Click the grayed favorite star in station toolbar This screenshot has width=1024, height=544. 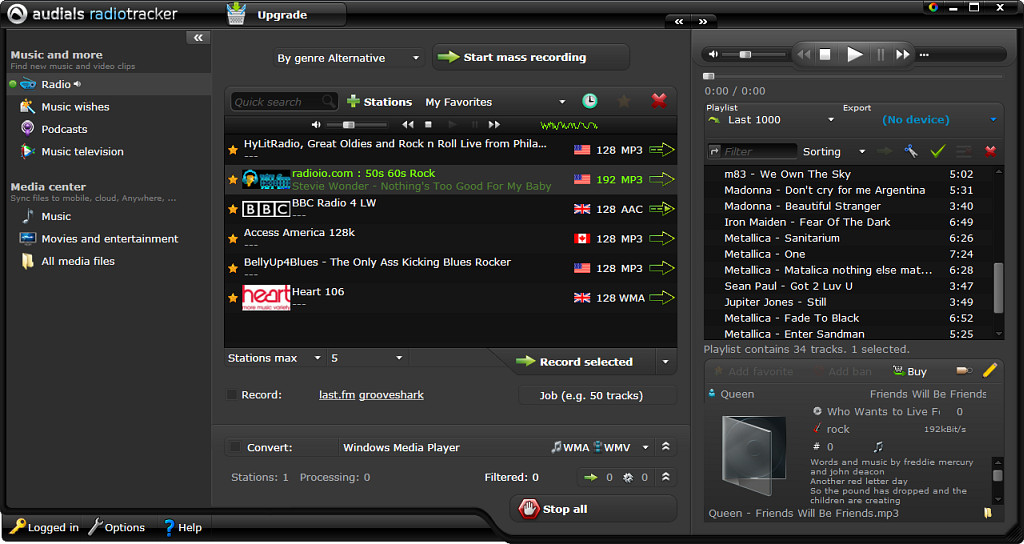(624, 101)
